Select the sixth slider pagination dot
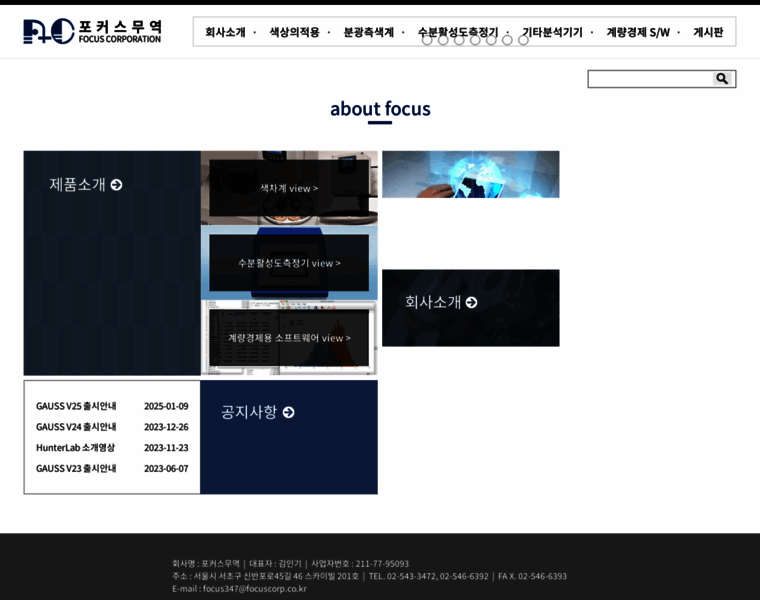Image resolution: width=760 pixels, height=600 pixels. [x=507, y=40]
